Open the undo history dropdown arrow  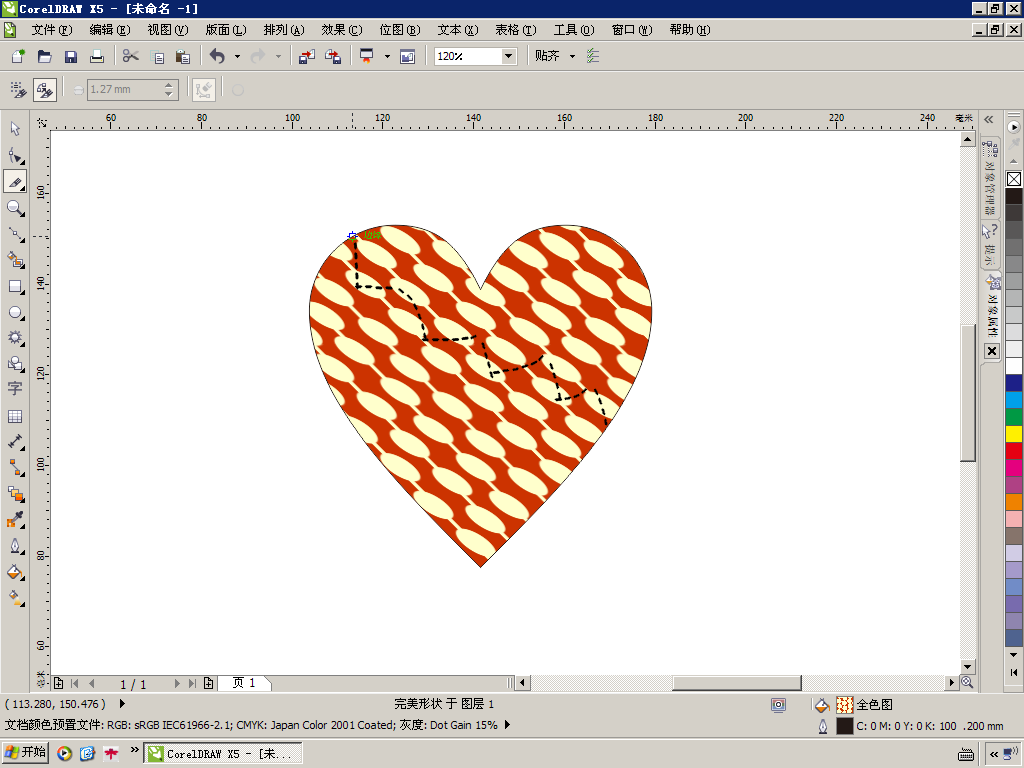(x=237, y=56)
